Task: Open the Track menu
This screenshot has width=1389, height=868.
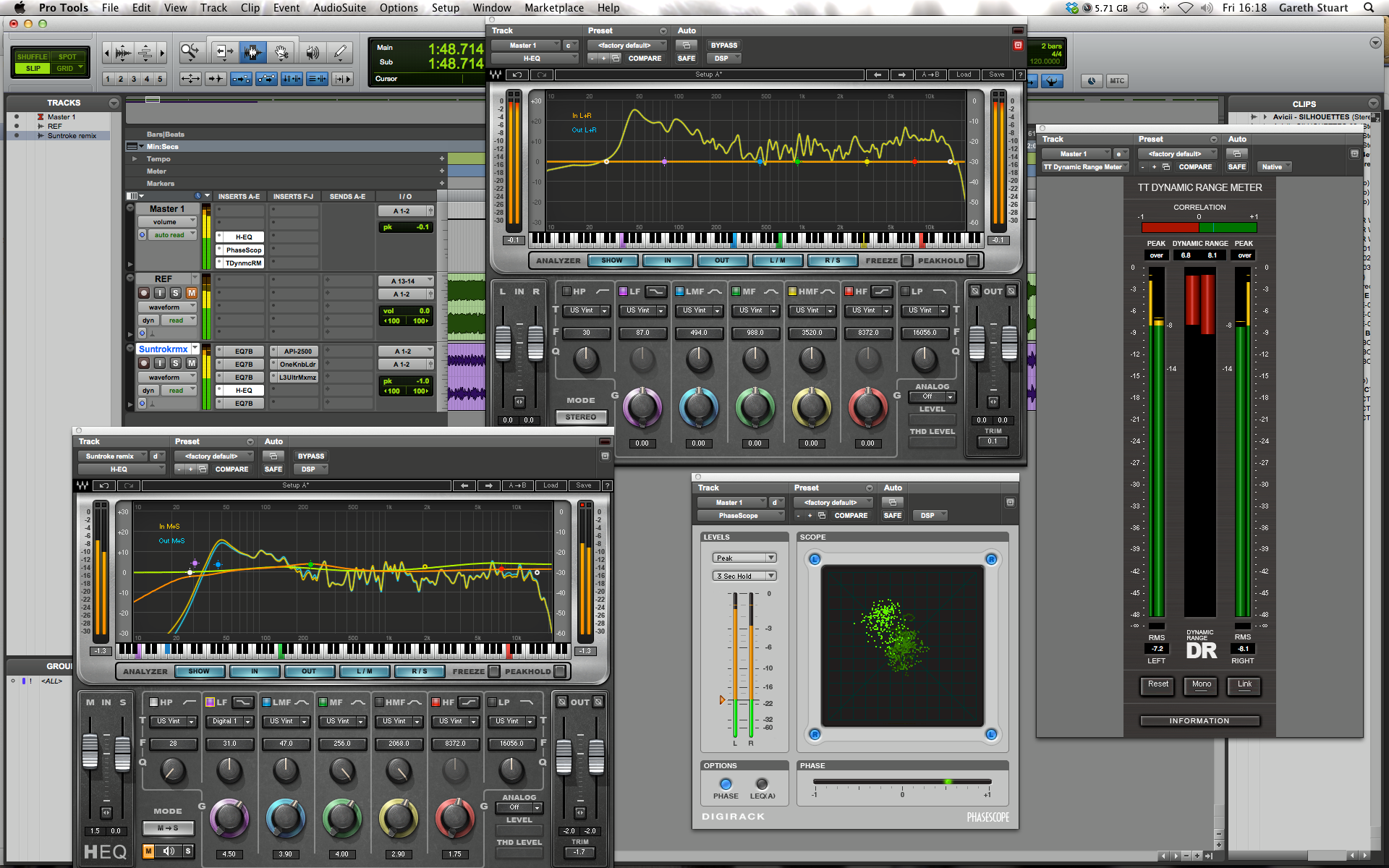Action: coord(213,8)
